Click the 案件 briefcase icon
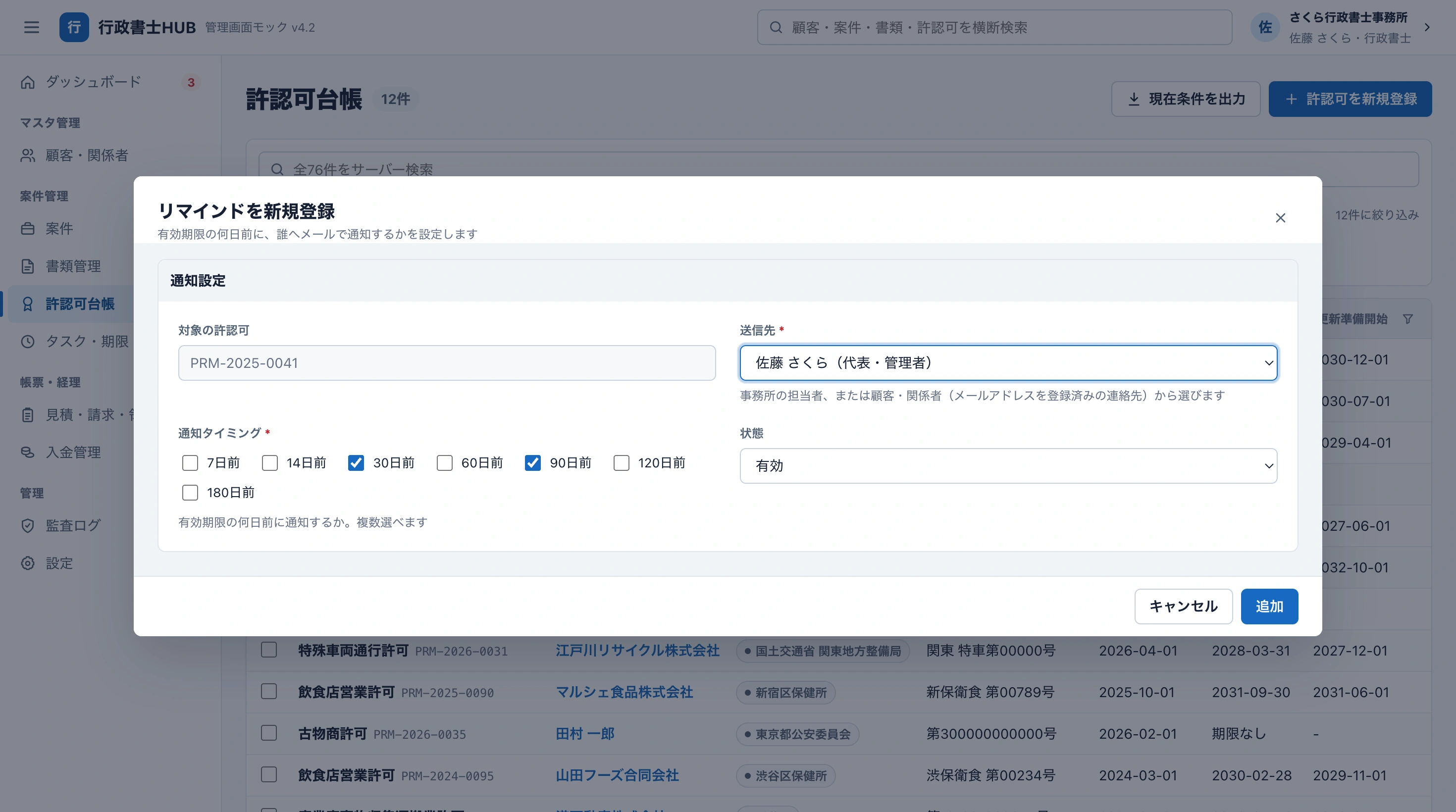 [28, 229]
